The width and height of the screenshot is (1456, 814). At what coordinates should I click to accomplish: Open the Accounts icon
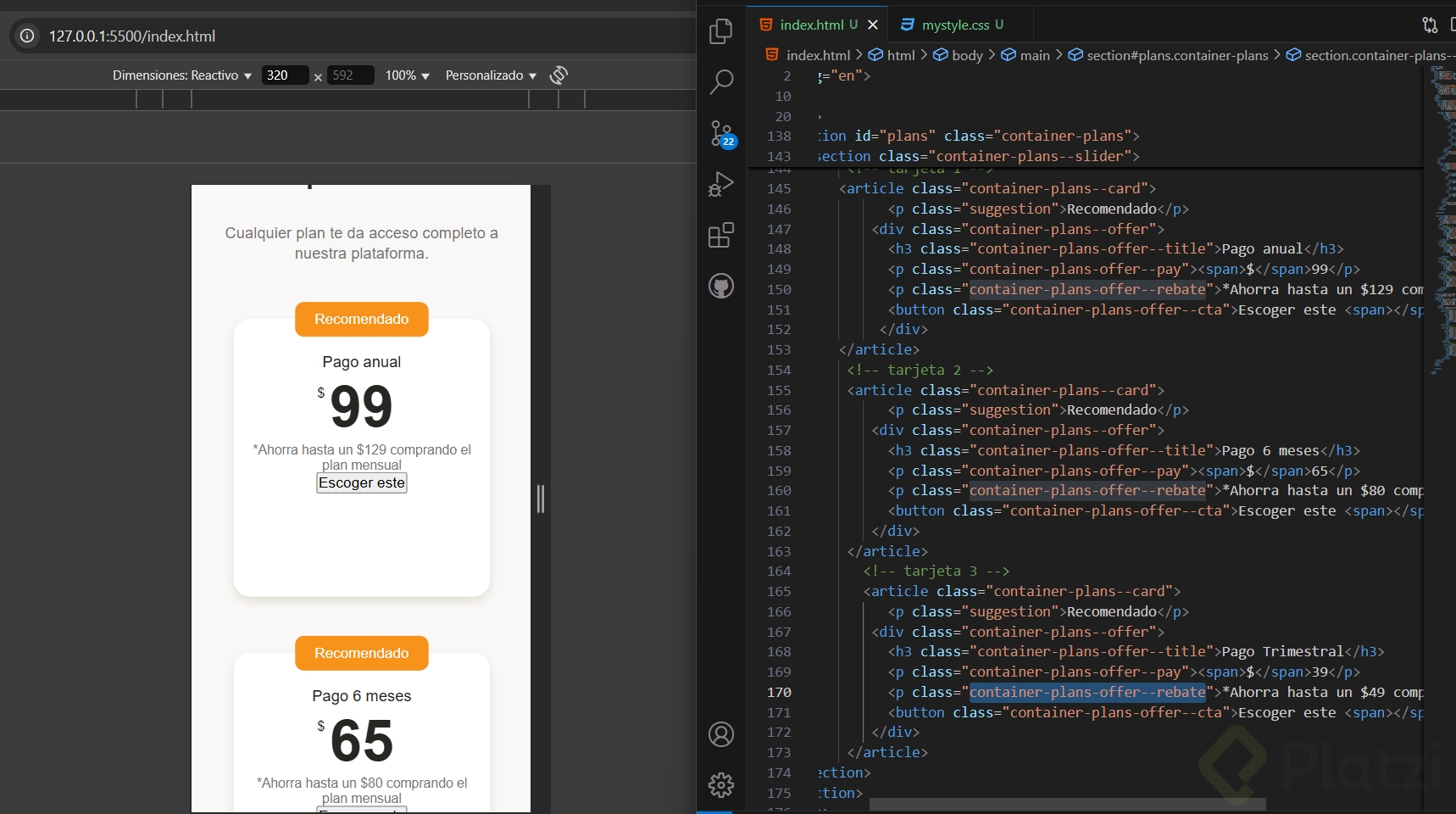[x=720, y=734]
